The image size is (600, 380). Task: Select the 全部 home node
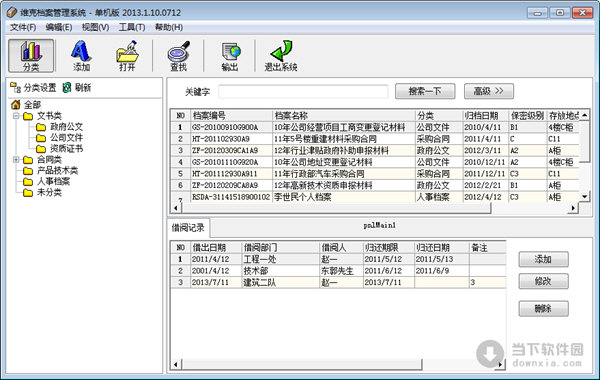click(x=26, y=104)
